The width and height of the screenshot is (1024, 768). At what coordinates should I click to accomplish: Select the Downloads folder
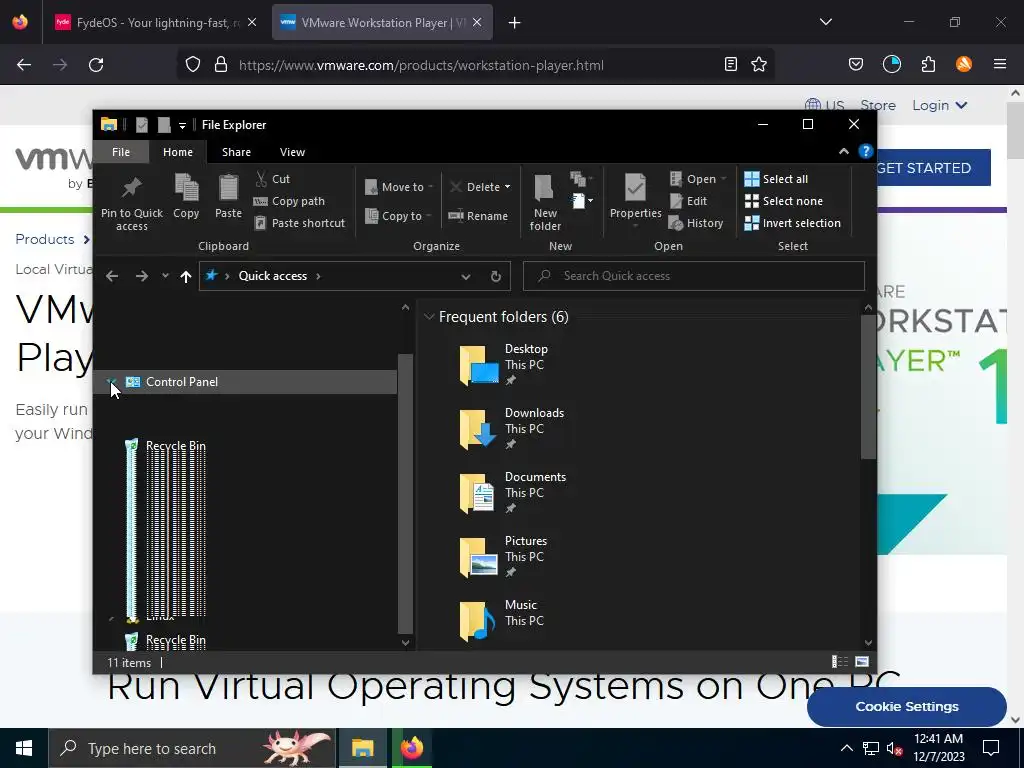point(513,428)
